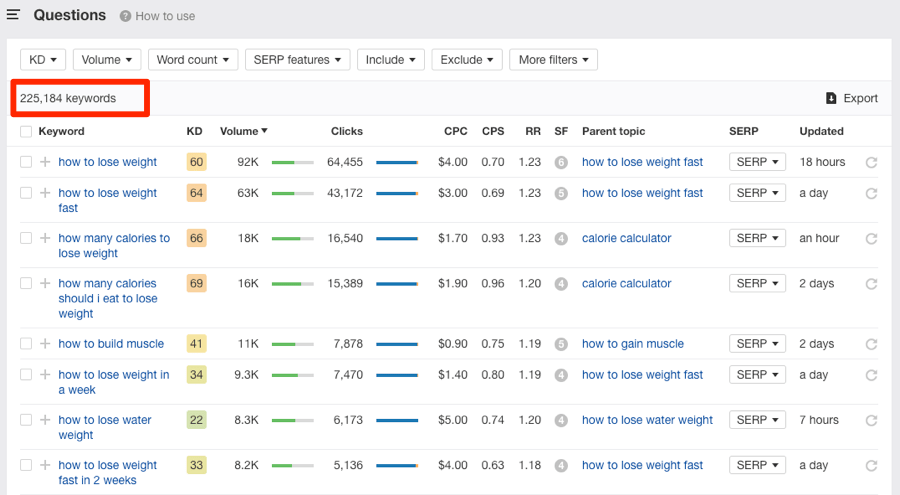Sort table by Clicks column header

click(347, 131)
